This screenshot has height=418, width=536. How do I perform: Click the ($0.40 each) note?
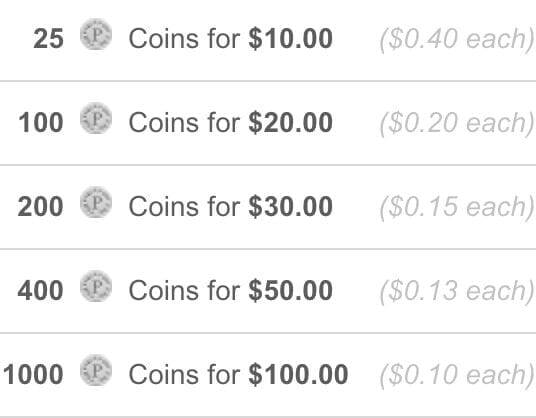[x=457, y=40]
